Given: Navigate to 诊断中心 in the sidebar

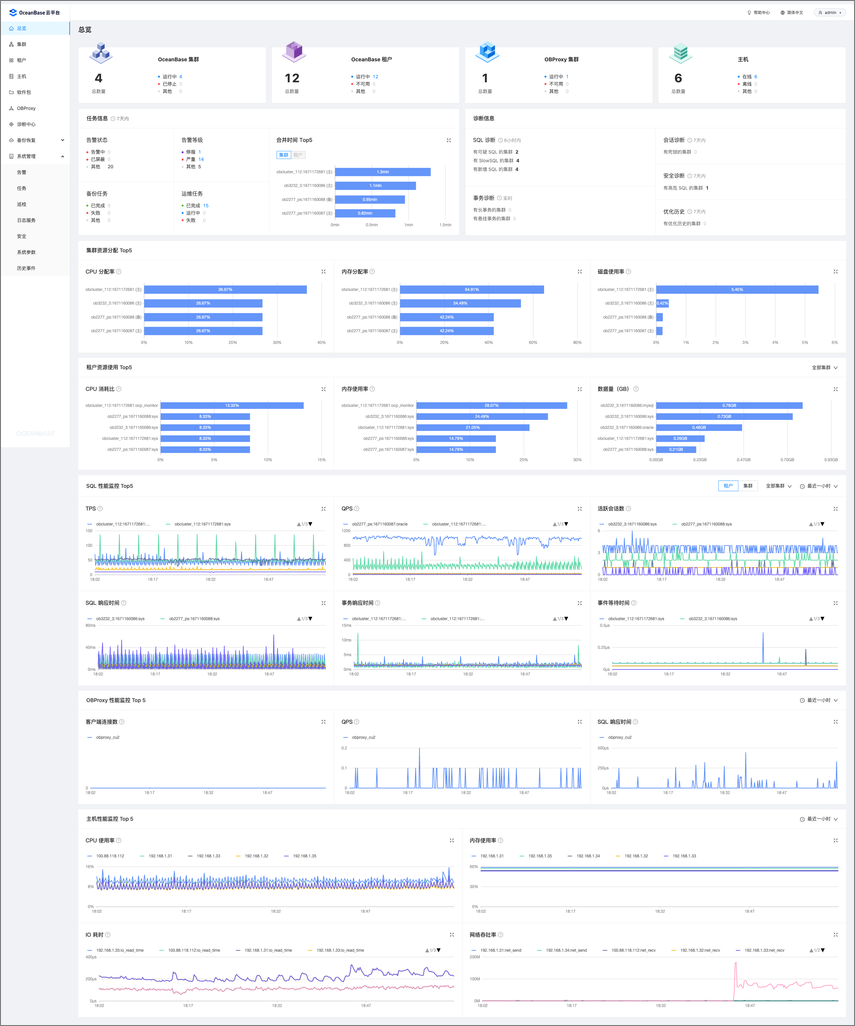Looking at the screenshot, I should (x=26, y=124).
